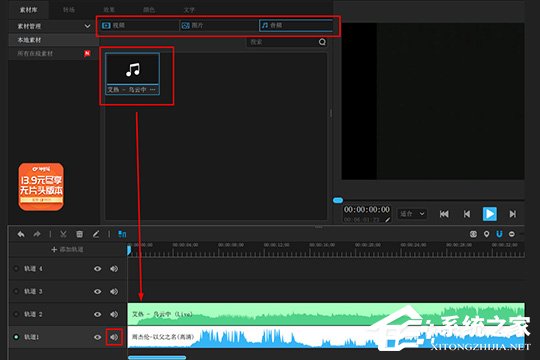Switch to the 素材库 tab

(x=28, y=10)
